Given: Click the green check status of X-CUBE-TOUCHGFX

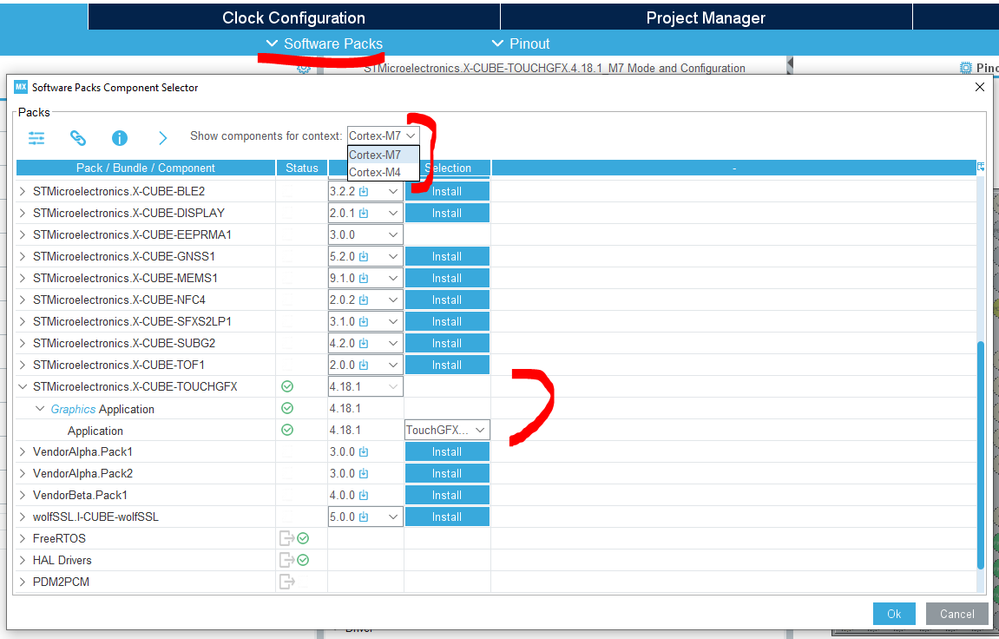Looking at the screenshot, I should click(x=287, y=386).
